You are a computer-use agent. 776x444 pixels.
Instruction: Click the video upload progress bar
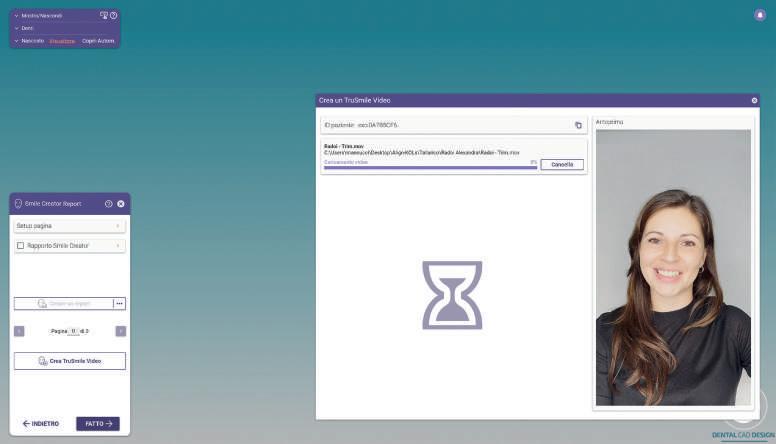pyautogui.click(x=430, y=168)
